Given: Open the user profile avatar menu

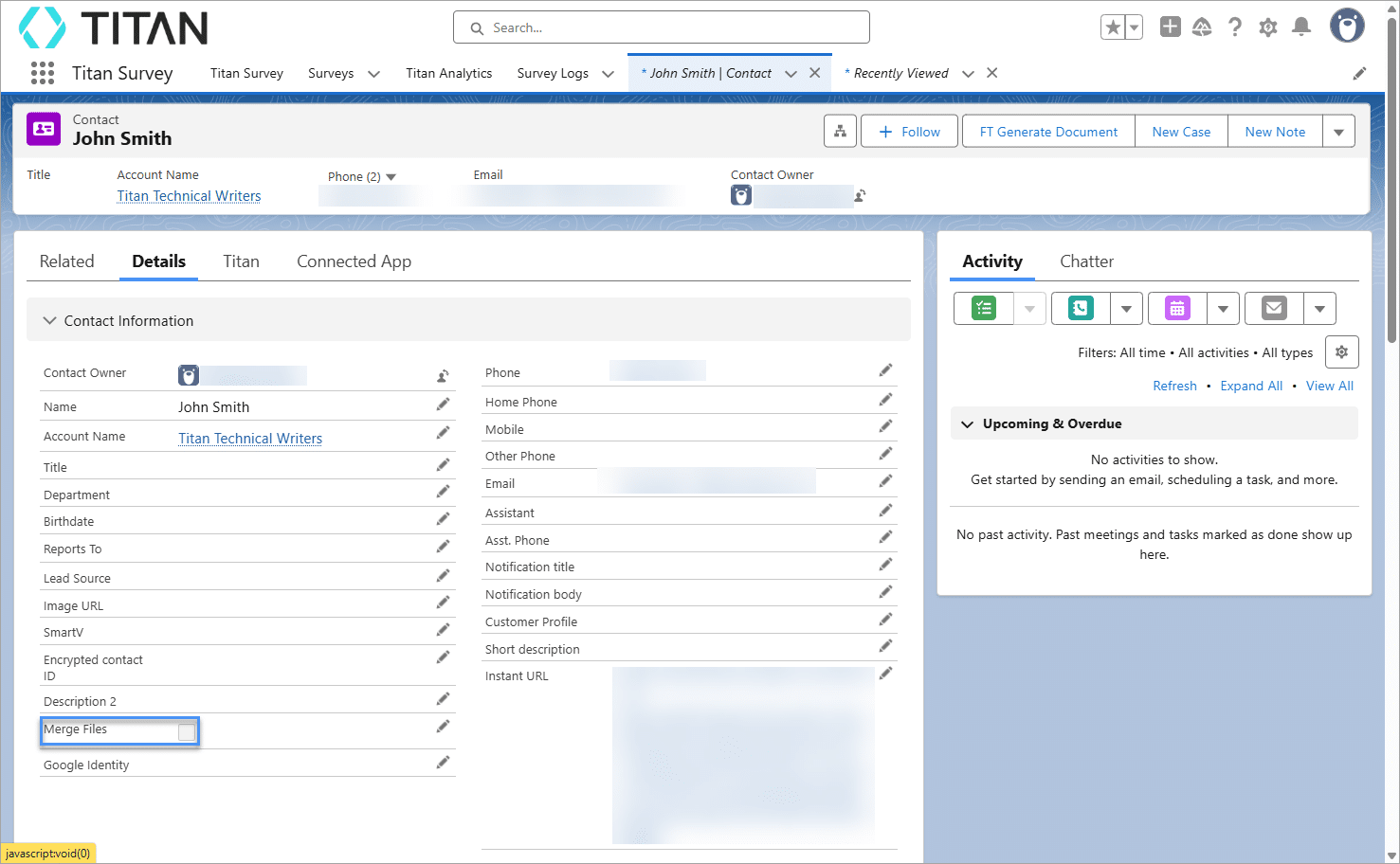Looking at the screenshot, I should click(1347, 26).
